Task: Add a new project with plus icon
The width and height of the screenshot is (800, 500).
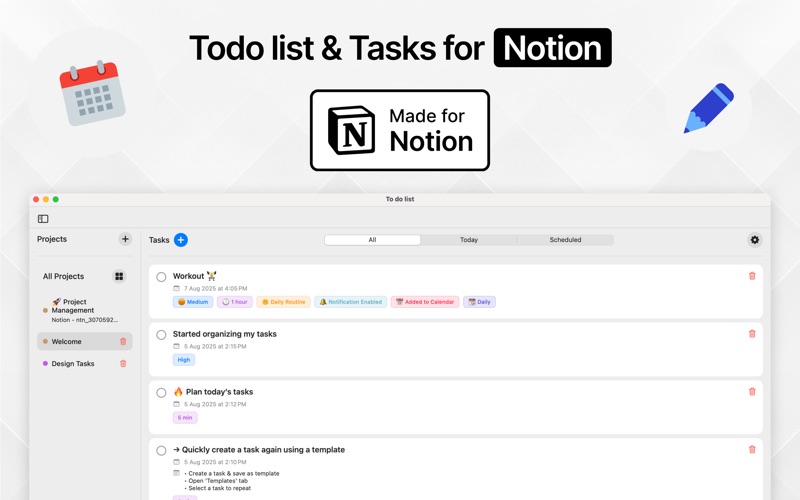Action: click(125, 239)
